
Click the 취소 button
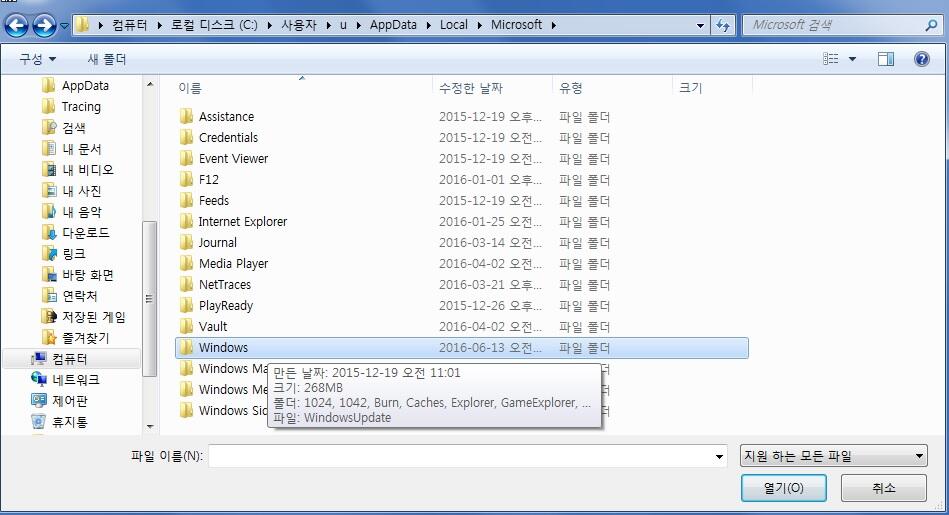[884, 488]
